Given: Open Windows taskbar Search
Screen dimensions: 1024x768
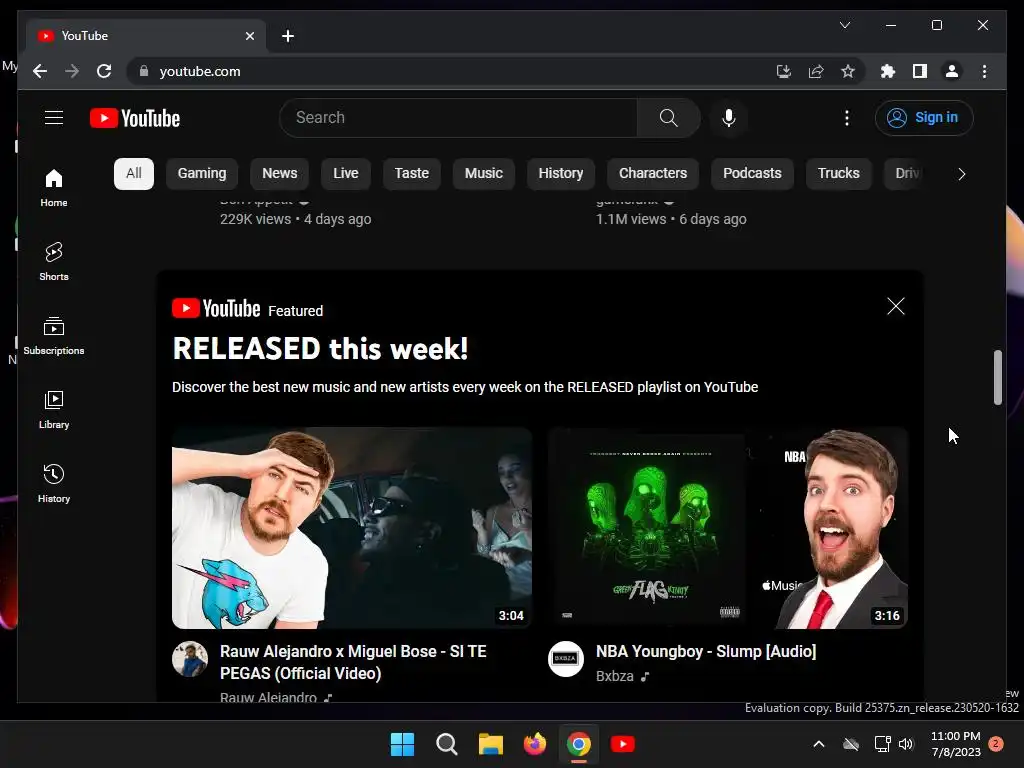Looking at the screenshot, I should pos(447,744).
